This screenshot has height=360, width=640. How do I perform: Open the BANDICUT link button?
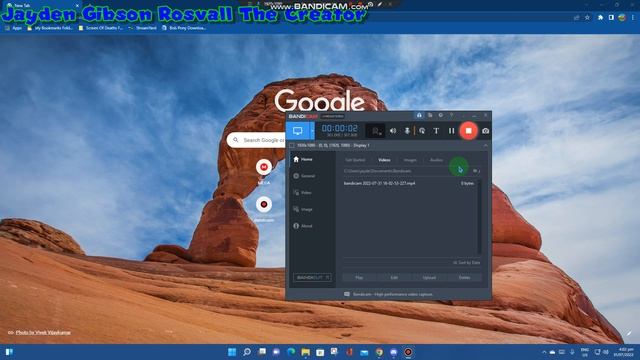(312, 278)
